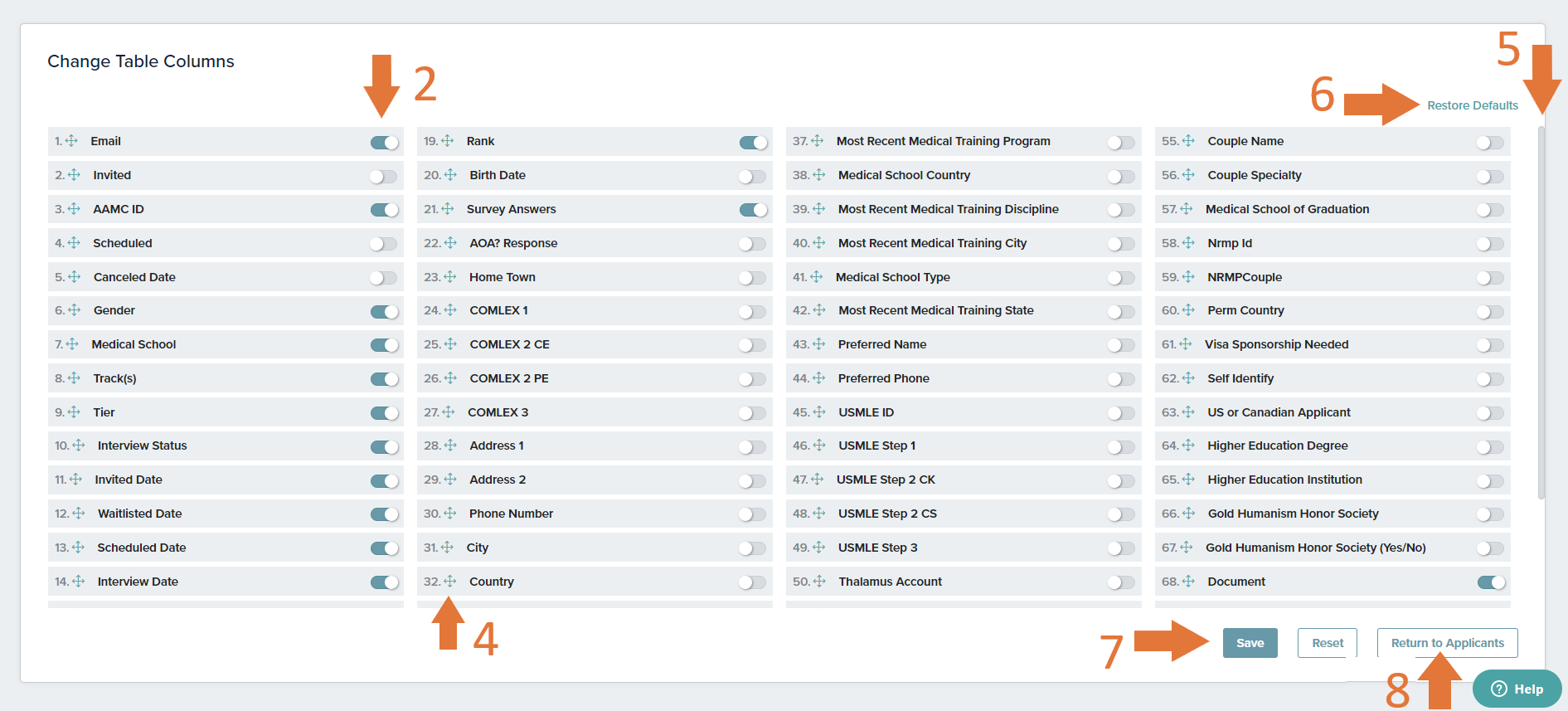Click the move icon beside Medical School Type
Screen dimensions: 1568x711
pyautogui.click(x=817, y=277)
